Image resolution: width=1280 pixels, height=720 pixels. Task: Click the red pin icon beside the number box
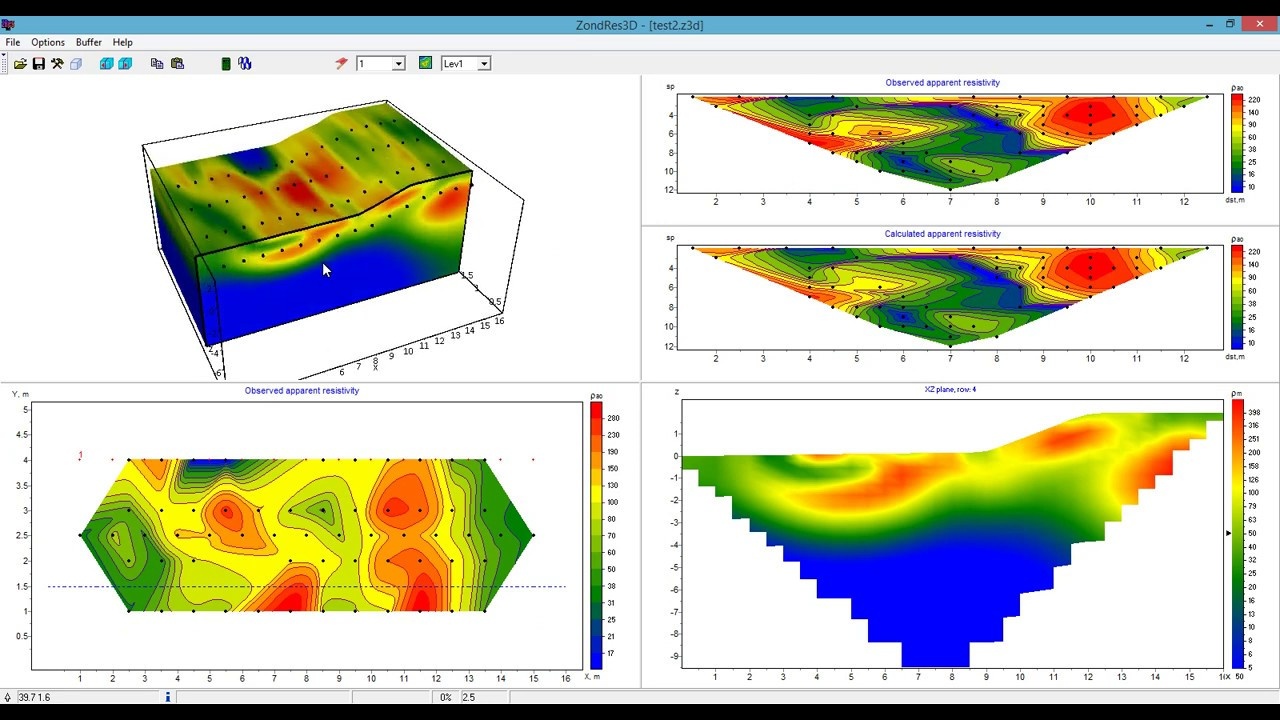point(341,63)
